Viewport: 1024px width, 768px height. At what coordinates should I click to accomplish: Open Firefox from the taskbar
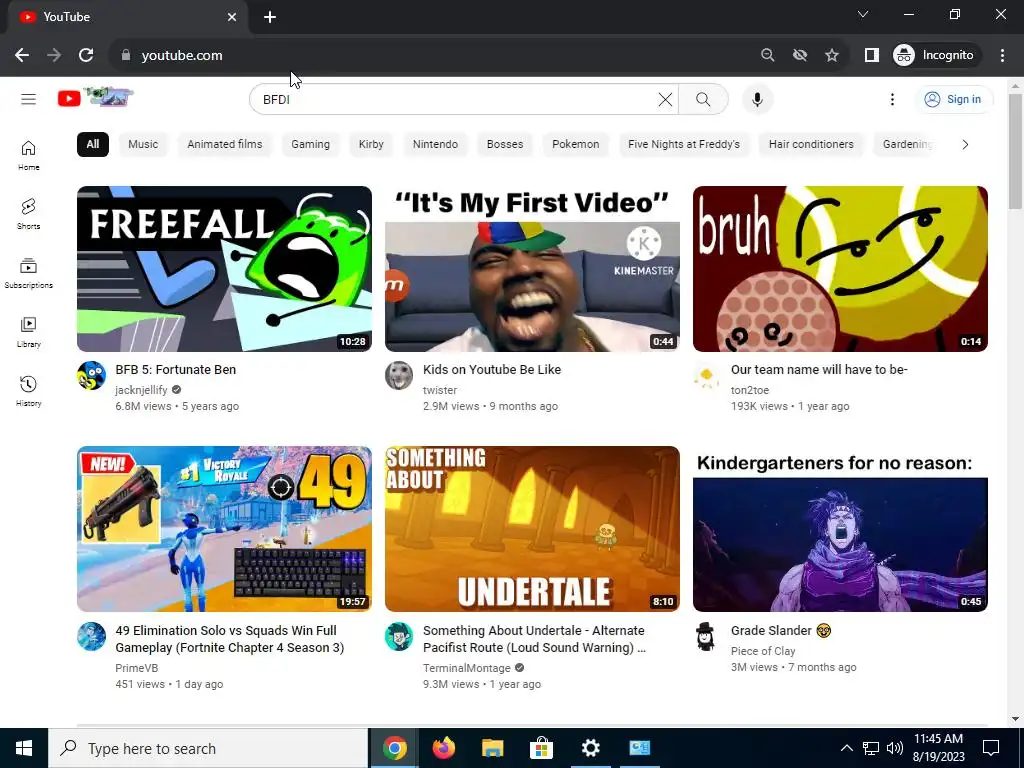pos(443,748)
